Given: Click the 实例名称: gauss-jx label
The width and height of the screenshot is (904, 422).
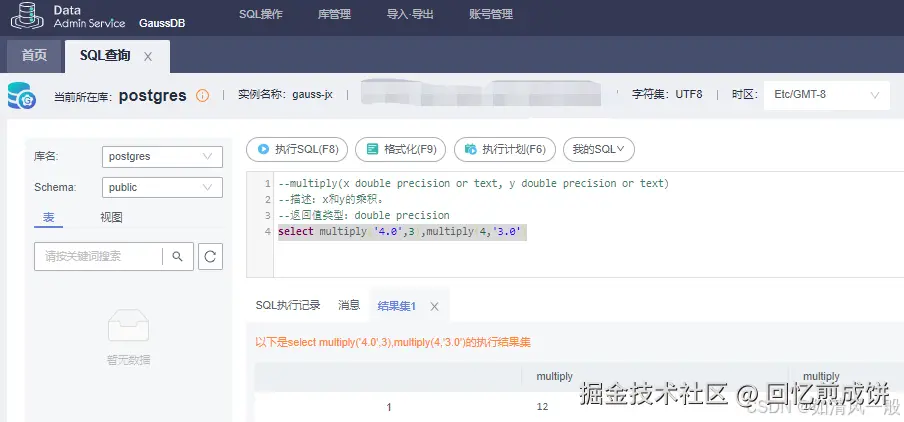Looking at the screenshot, I should 285,95.
